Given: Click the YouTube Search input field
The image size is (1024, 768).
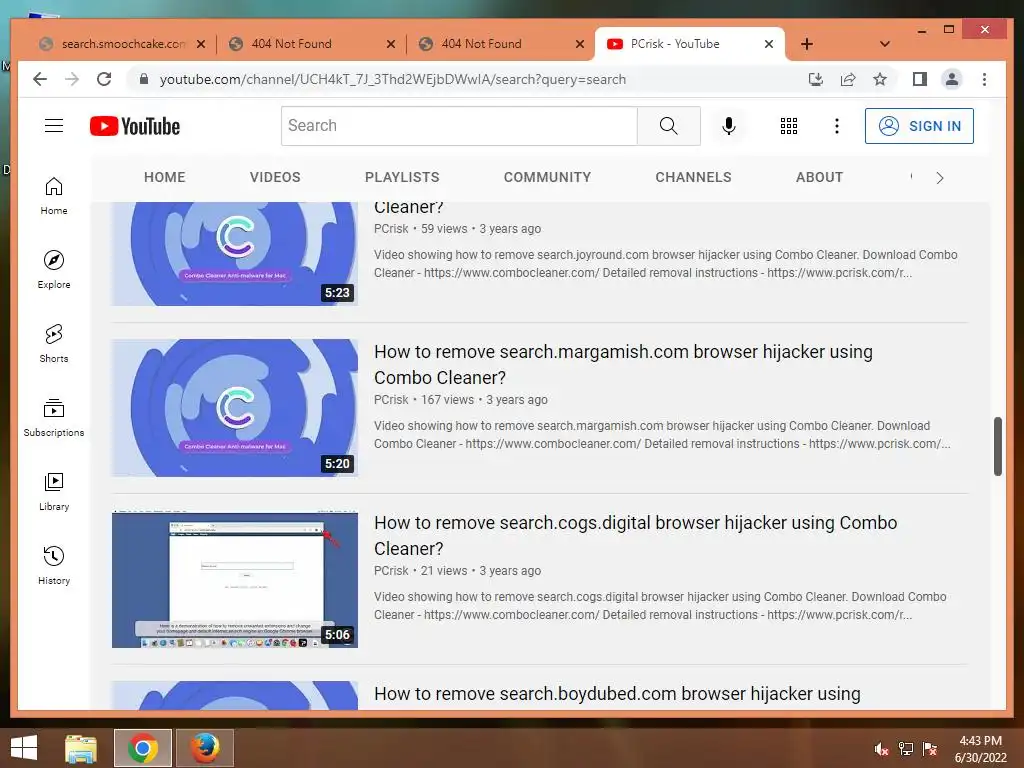Looking at the screenshot, I should (x=459, y=125).
